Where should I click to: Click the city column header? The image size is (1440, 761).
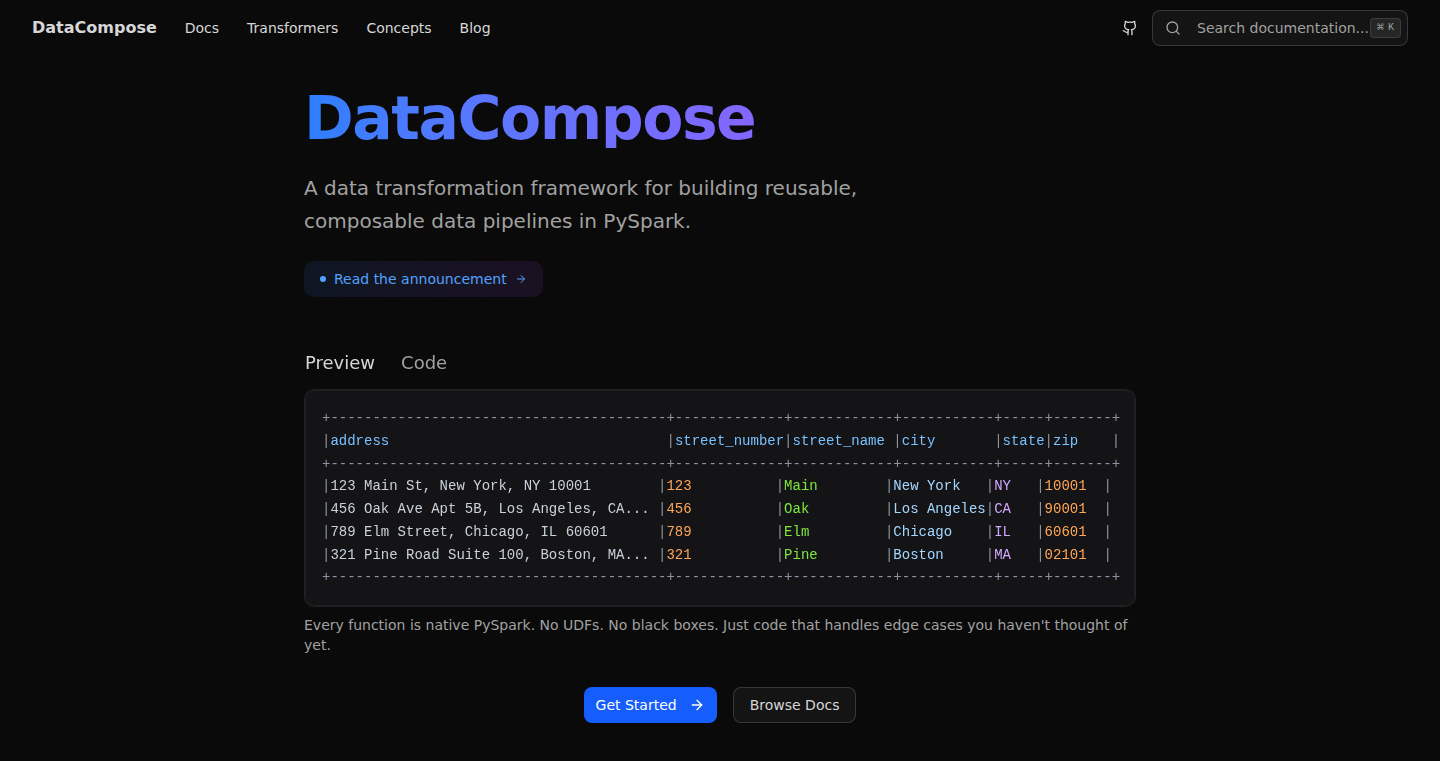[918, 441]
